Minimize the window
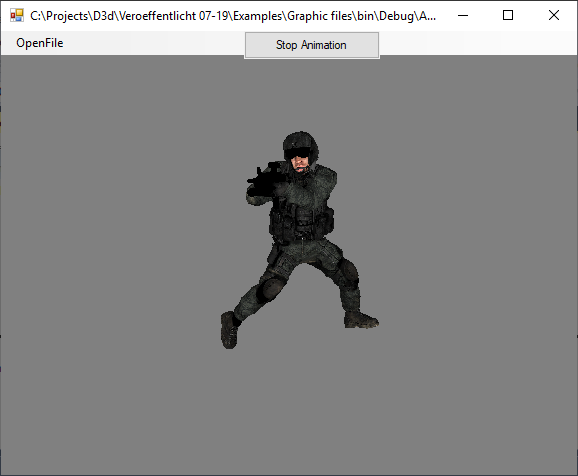Viewport: 578px width, 476px height. tap(463, 15)
